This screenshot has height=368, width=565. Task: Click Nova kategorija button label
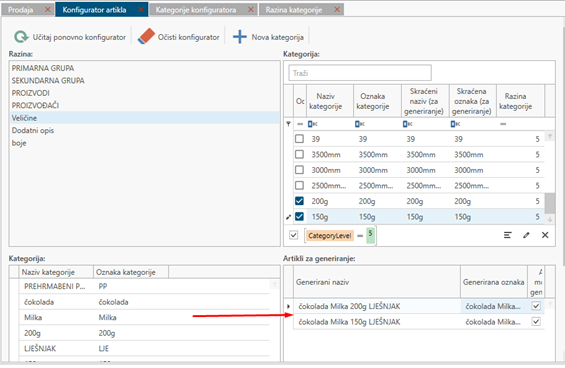[x=277, y=37]
